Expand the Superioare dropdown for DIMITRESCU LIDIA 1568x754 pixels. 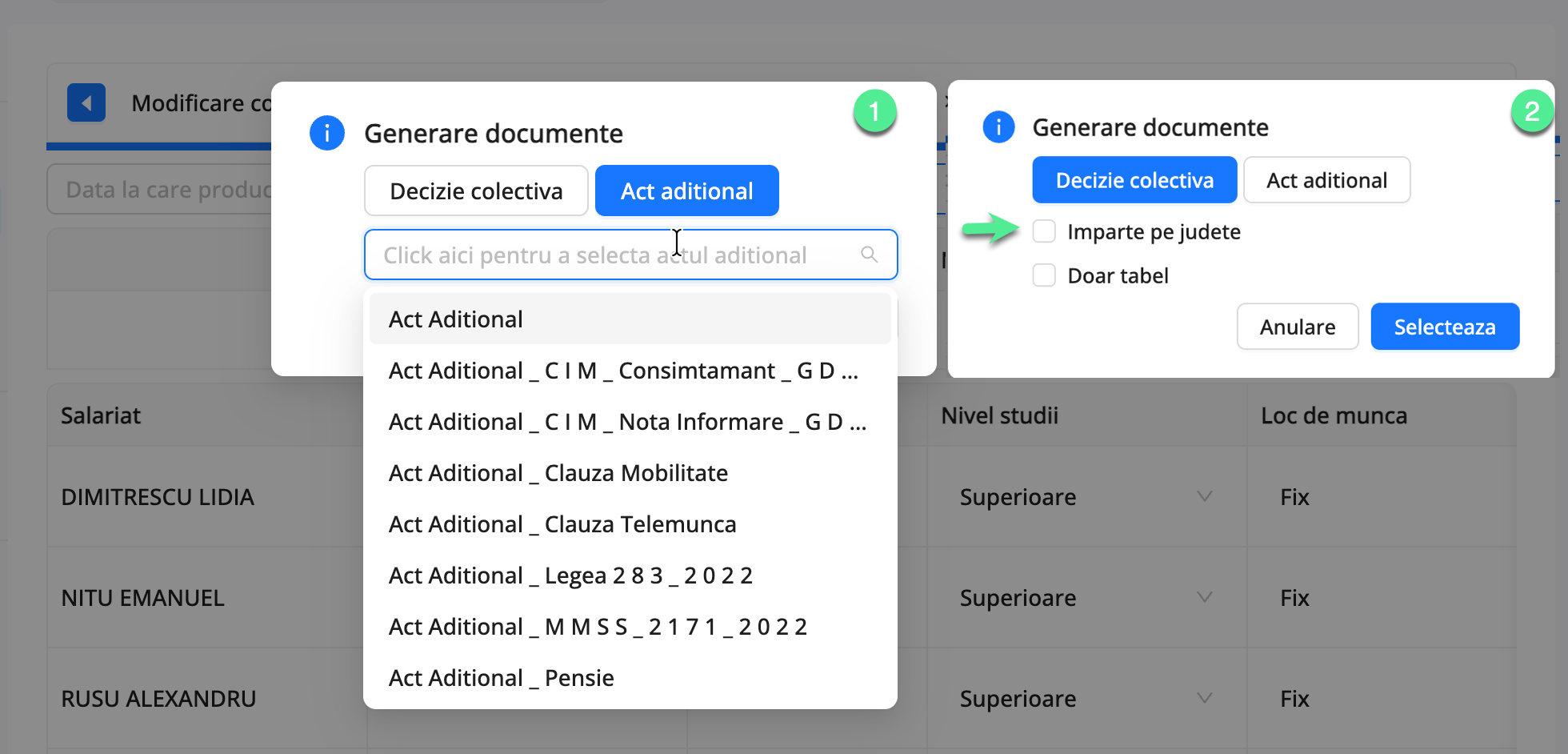coord(1205,496)
